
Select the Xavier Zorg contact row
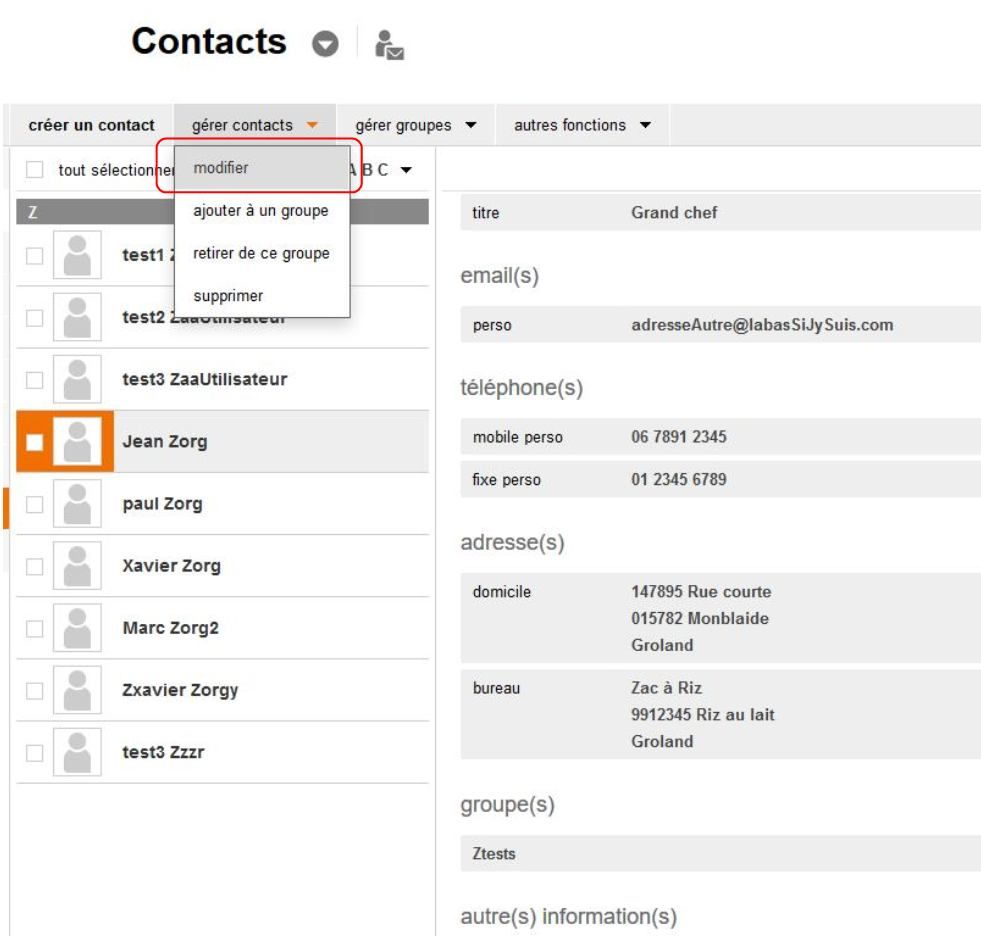click(x=250, y=566)
